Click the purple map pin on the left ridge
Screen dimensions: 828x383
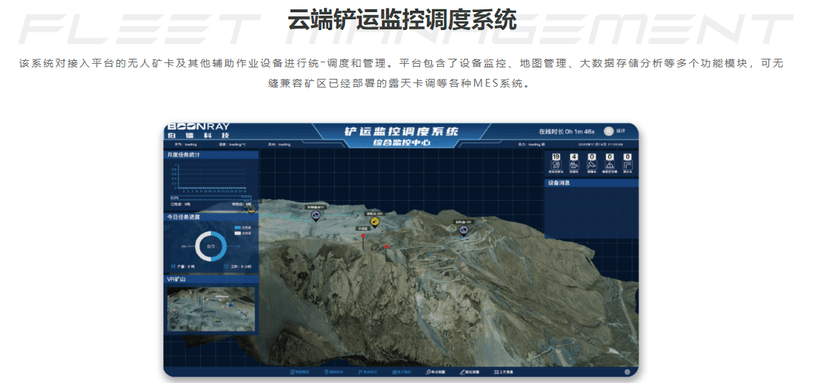point(316,216)
